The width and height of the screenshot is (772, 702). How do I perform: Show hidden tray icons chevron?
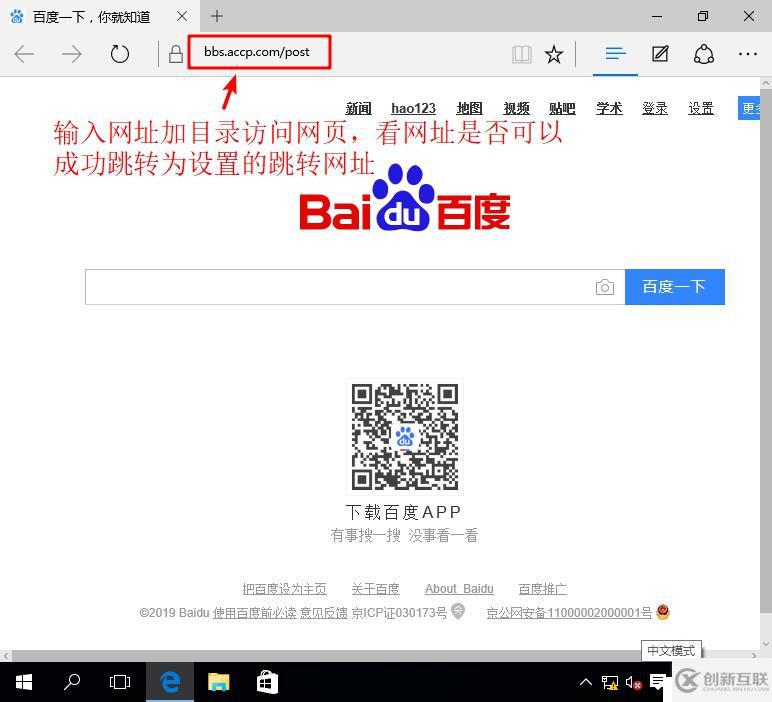click(585, 682)
